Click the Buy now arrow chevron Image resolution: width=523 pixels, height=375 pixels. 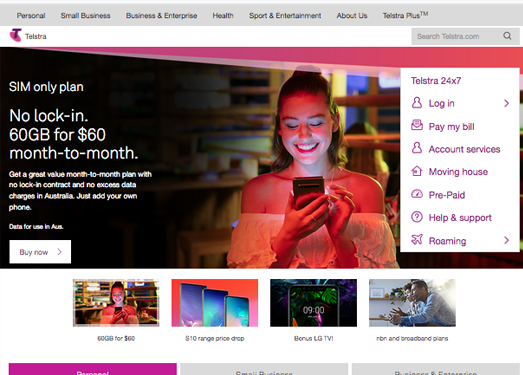[60, 252]
